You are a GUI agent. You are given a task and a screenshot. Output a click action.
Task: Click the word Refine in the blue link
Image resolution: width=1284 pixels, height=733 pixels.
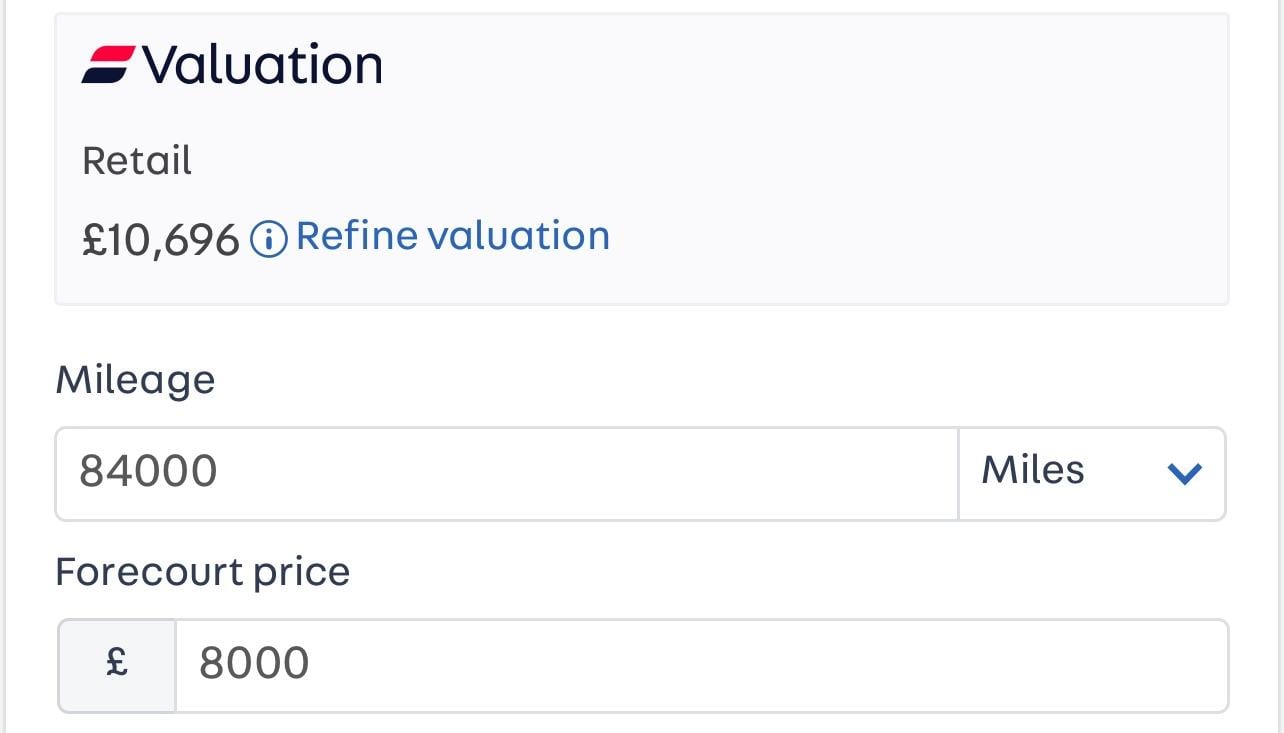point(357,236)
